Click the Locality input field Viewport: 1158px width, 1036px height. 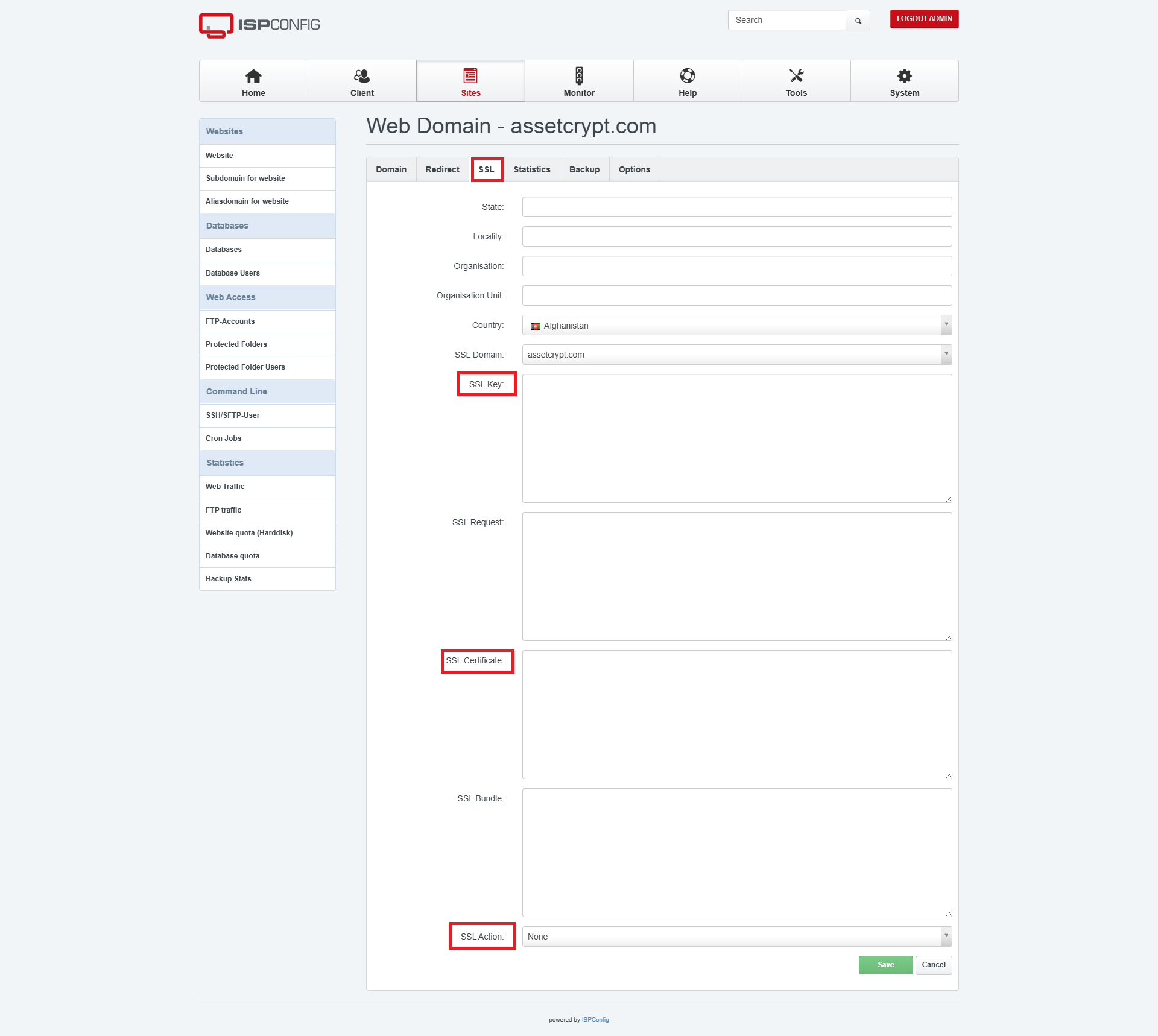(x=737, y=236)
